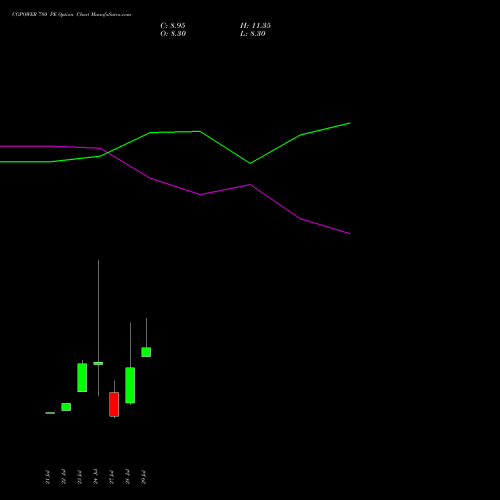Viewport: 500px width, 500px height.
Task: Click the 22 Jul date label
Action: [x=64, y=477]
